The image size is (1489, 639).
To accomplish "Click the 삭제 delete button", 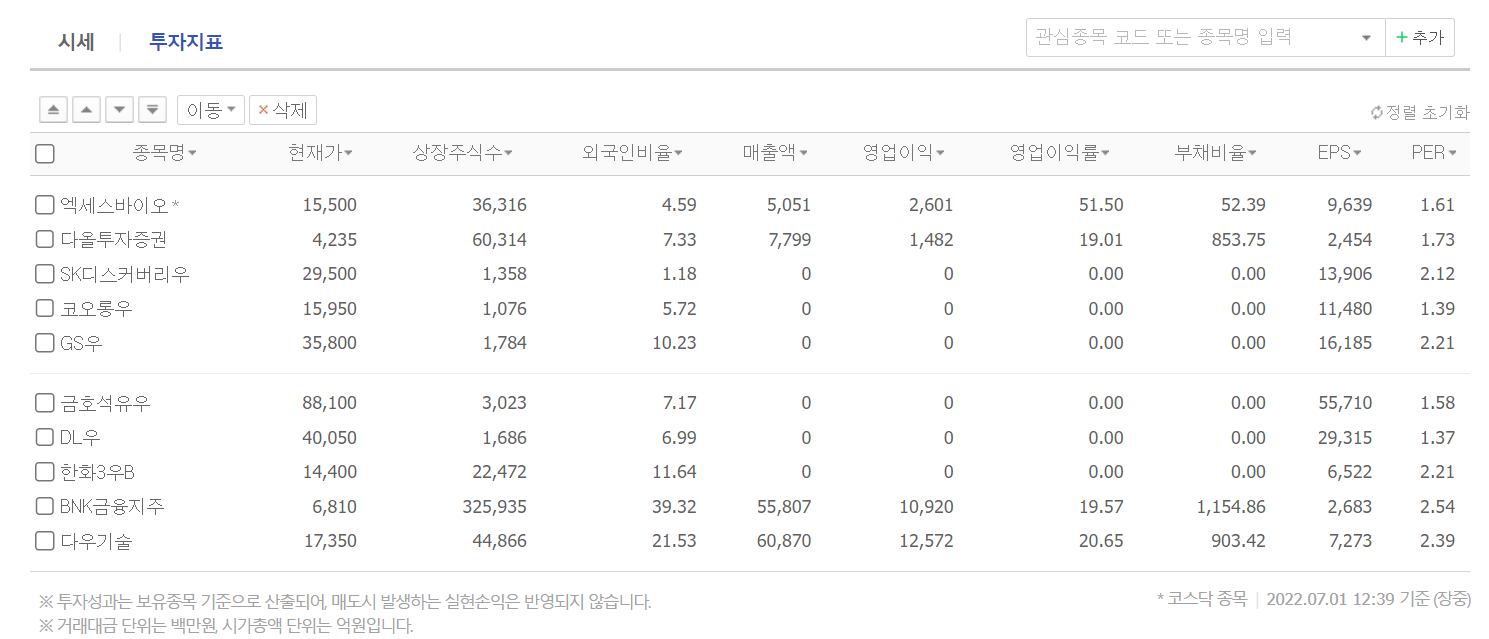I will [x=282, y=109].
